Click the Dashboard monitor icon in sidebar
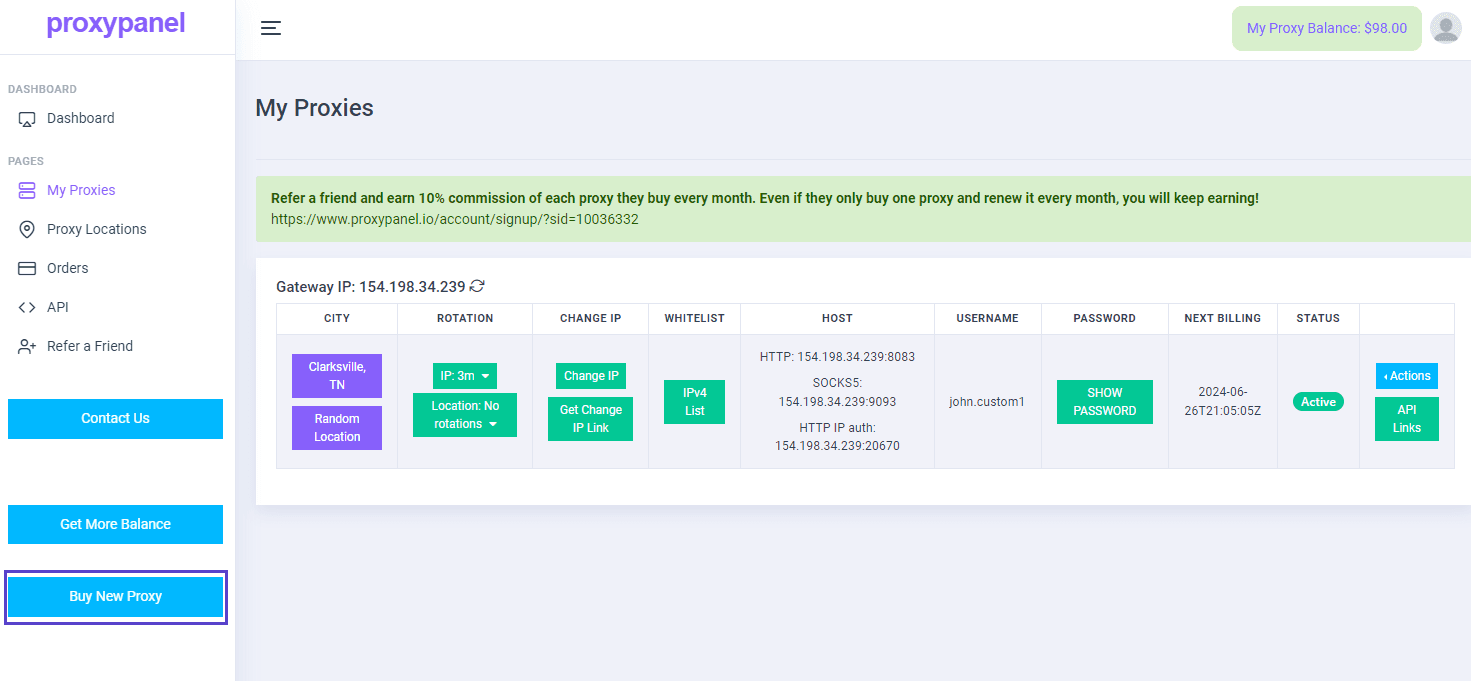1471x681 pixels. [x=27, y=119]
